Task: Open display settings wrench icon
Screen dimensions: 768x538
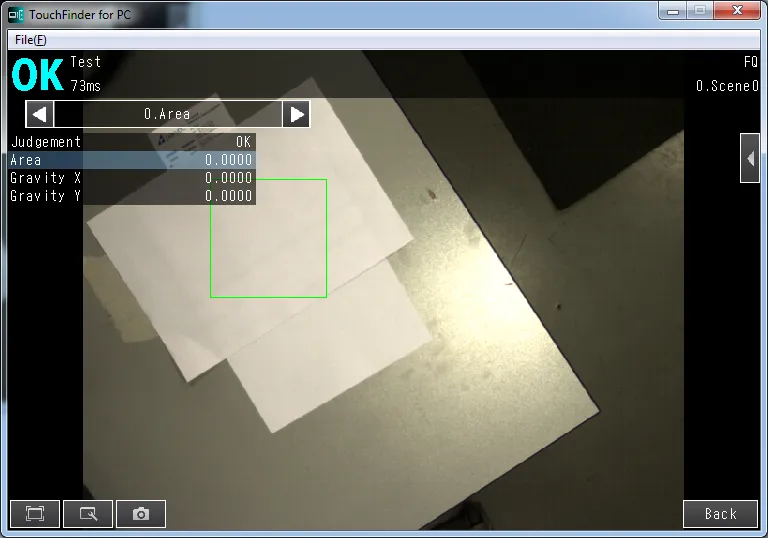Action: pyautogui.click(x=88, y=514)
